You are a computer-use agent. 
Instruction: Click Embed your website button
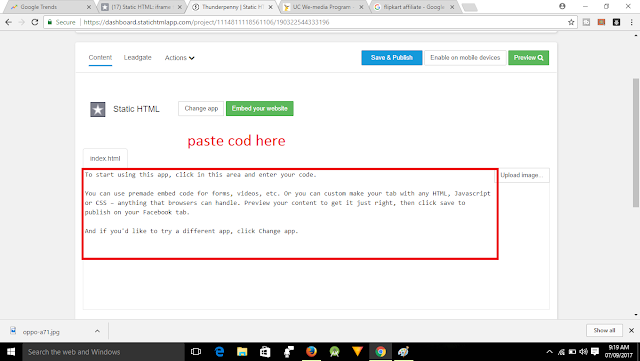pos(260,109)
